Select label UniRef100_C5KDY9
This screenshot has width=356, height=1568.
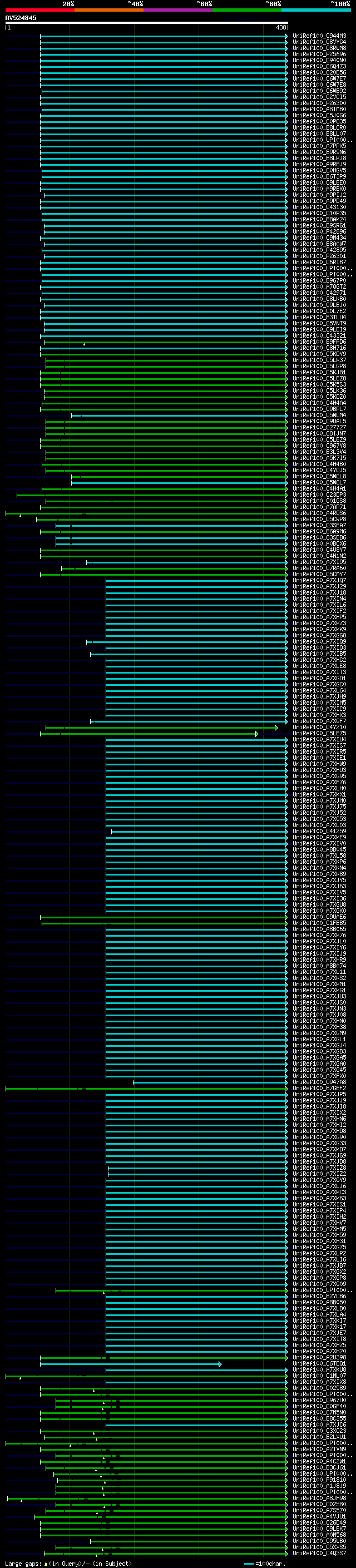click(x=319, y=354)
